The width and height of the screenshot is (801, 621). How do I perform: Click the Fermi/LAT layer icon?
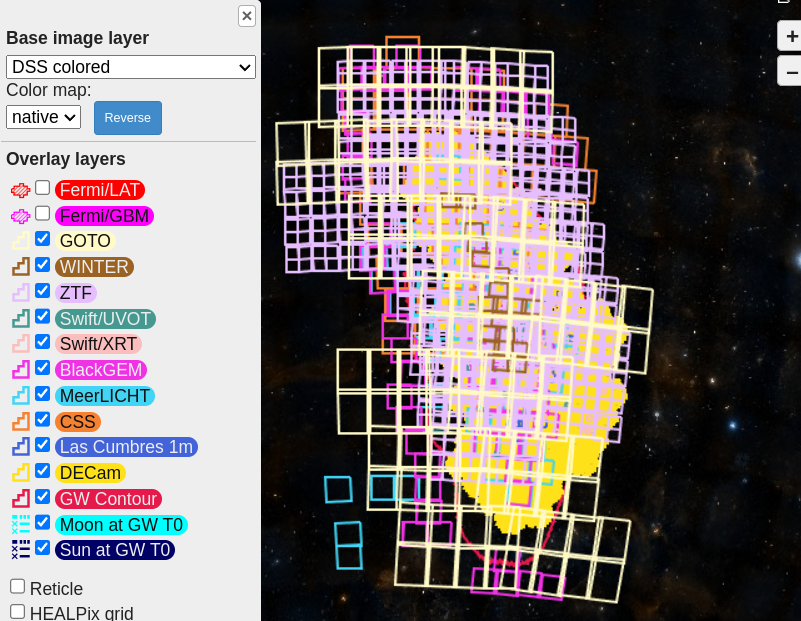[21, 190]
